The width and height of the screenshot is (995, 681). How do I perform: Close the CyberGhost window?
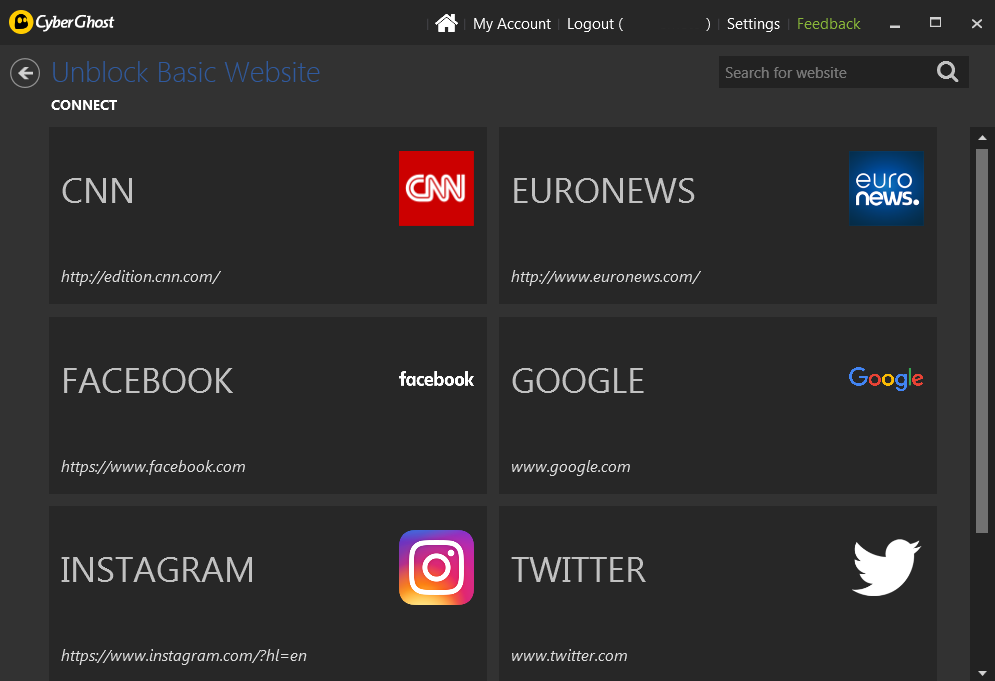tap(977, 23)
